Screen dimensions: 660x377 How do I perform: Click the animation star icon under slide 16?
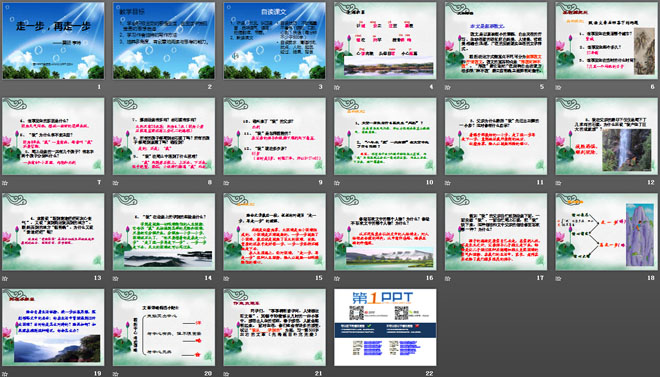click(x=337, y=279)
